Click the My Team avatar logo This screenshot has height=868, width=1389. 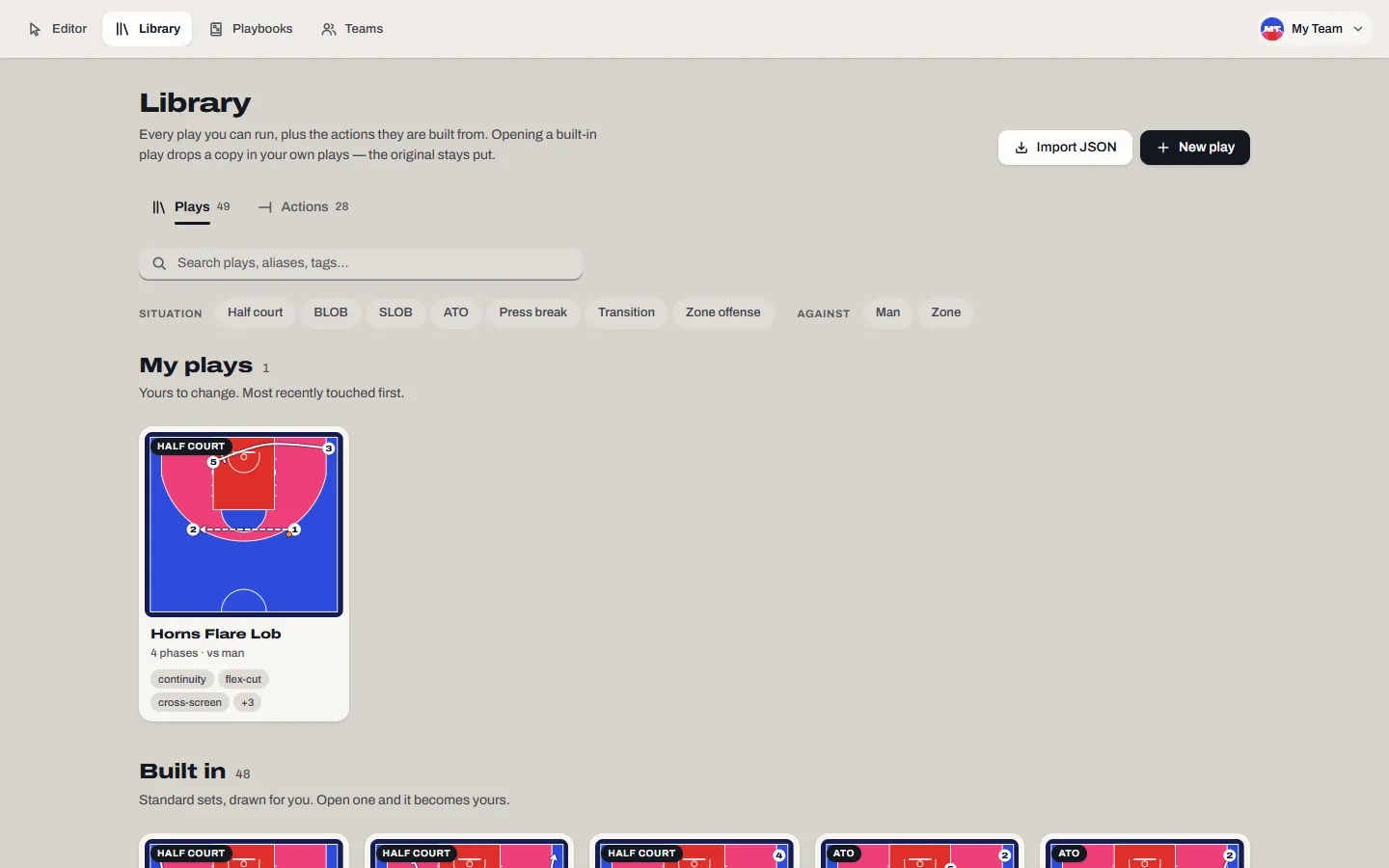1272,29
